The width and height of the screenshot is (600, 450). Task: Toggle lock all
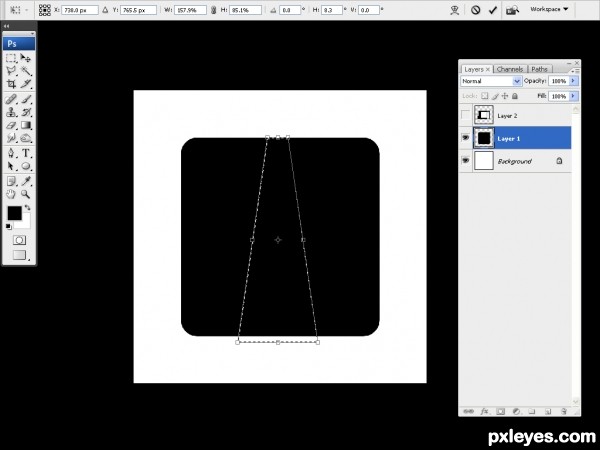pos(515,96)
